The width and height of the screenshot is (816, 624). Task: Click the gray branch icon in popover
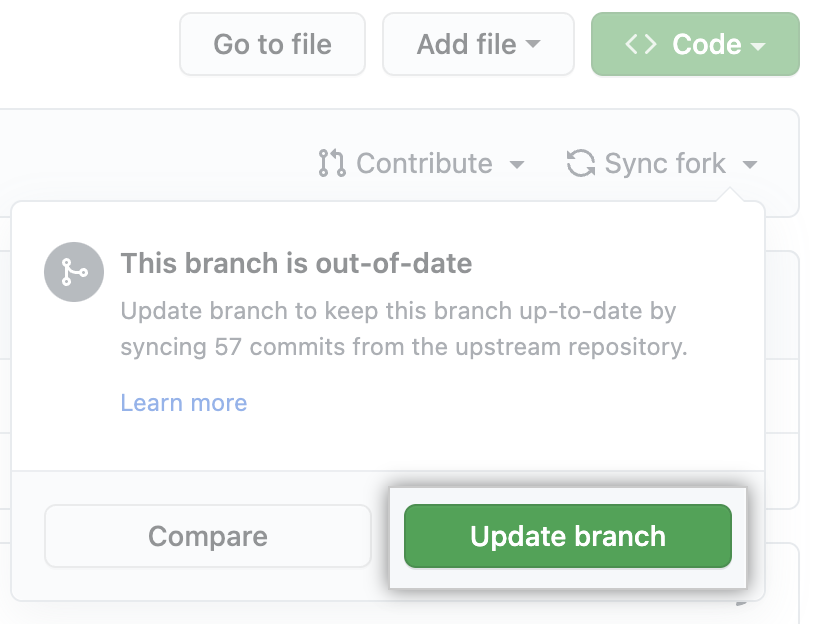tap(73, 272)
